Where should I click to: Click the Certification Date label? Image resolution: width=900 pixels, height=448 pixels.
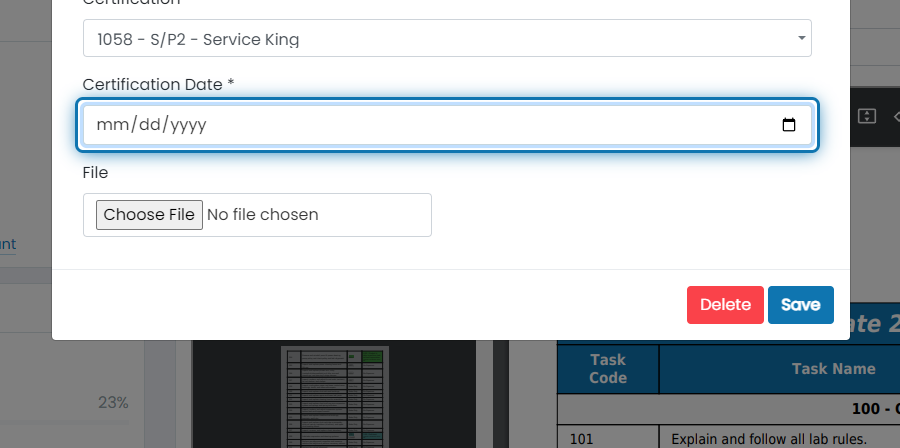pyautogui.click(x=158, y=84)
